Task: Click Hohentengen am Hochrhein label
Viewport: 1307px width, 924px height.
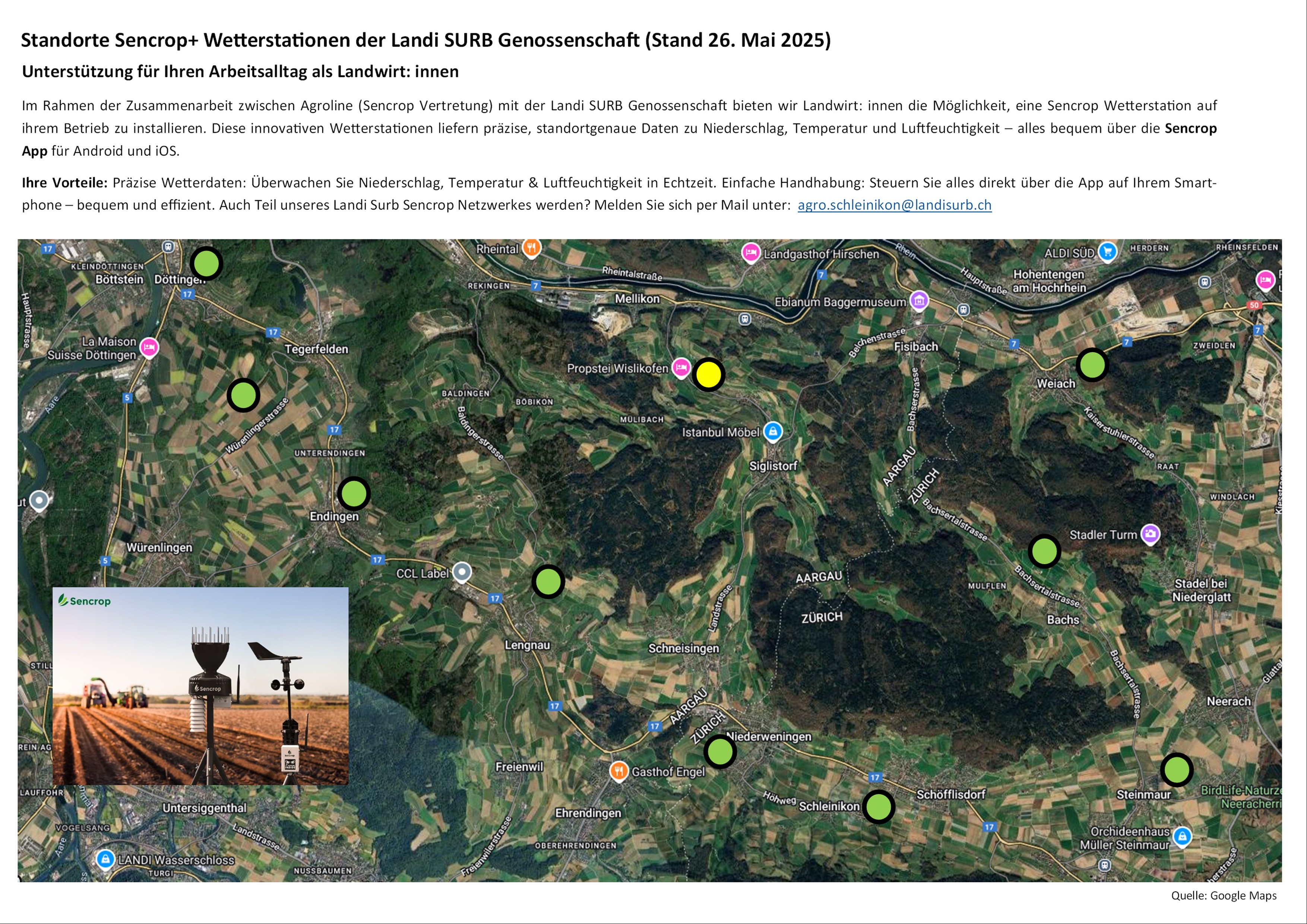Action: (1049, 281)
